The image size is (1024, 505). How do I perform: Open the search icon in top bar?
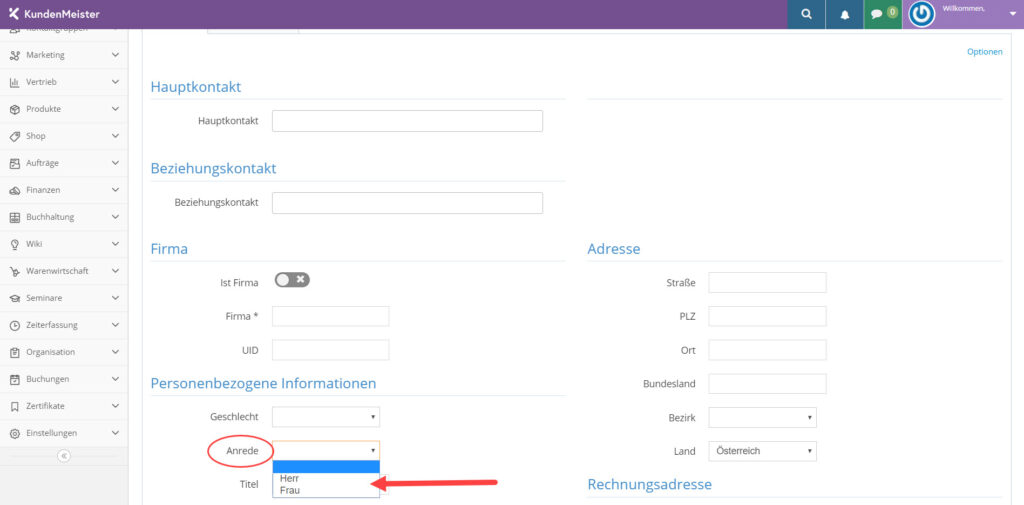[x=807, y=14]
